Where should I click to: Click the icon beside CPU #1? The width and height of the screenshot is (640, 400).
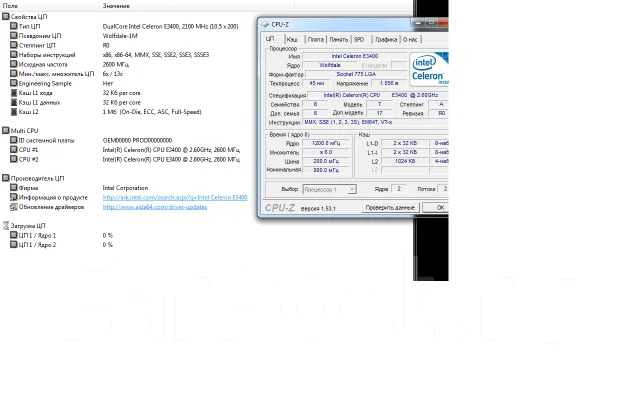click(x=13, y=149)
